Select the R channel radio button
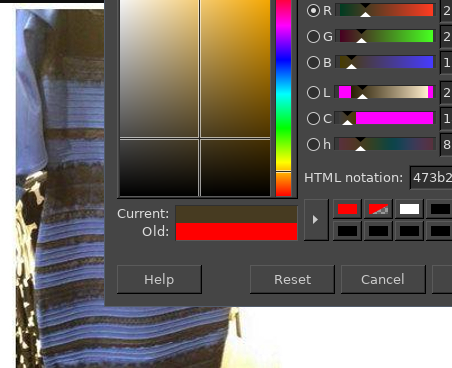Screen dimensions: 452x368 tap(313, 10)
